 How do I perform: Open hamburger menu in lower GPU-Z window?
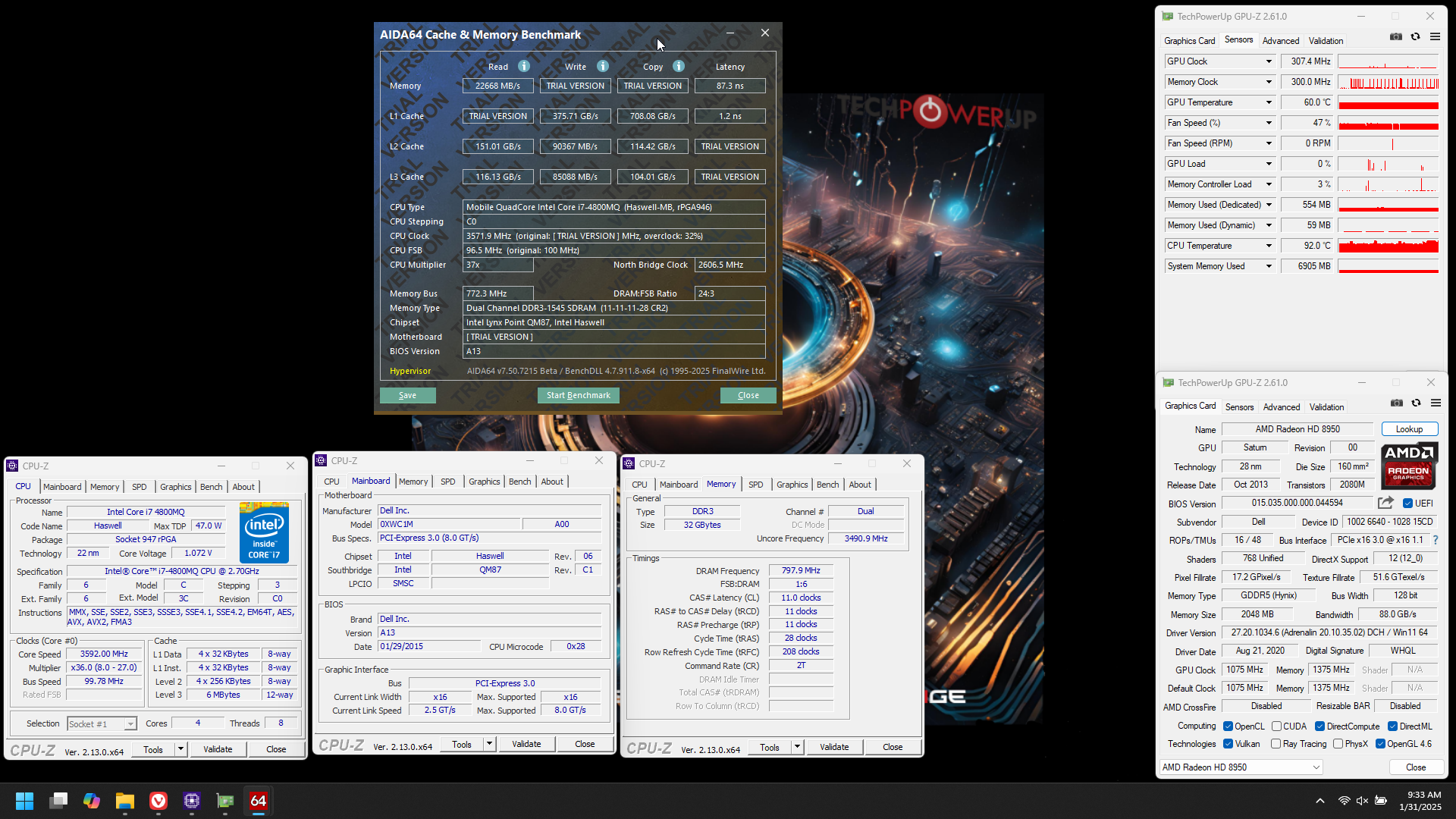click(x=1436, y=403)
